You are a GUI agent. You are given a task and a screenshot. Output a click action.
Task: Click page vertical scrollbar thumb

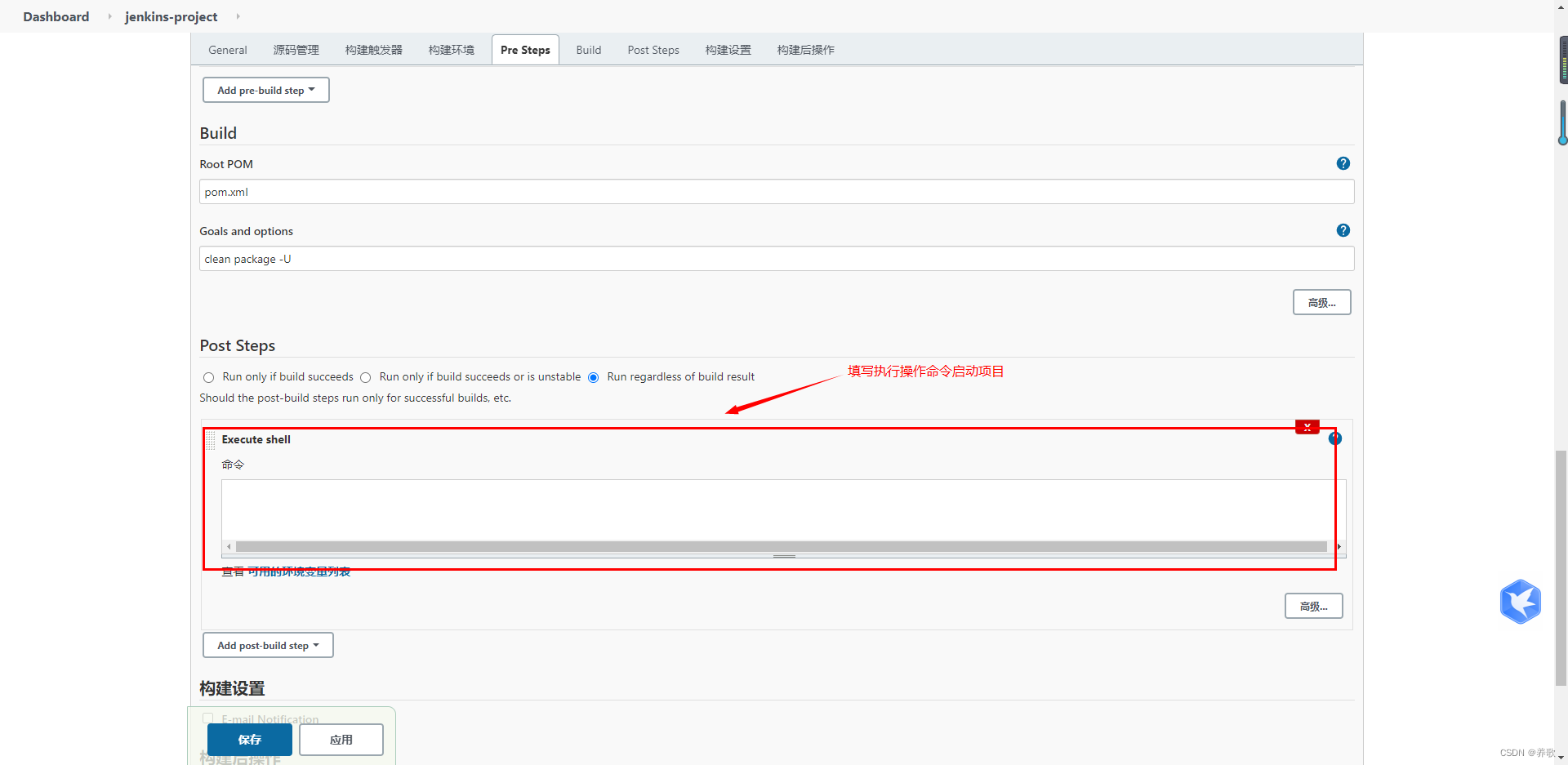pos(1561,567)
